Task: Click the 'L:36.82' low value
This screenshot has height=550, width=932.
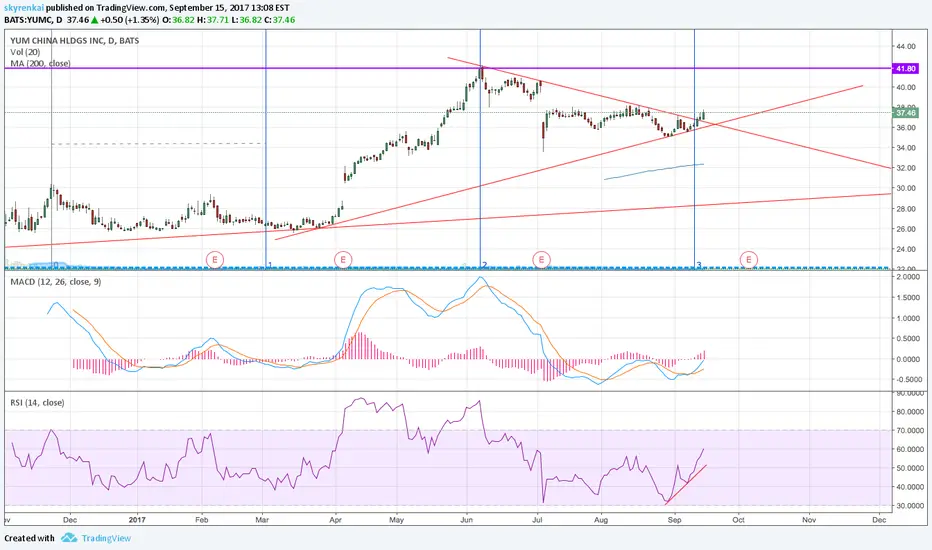Action: click(x=245, y=20)
